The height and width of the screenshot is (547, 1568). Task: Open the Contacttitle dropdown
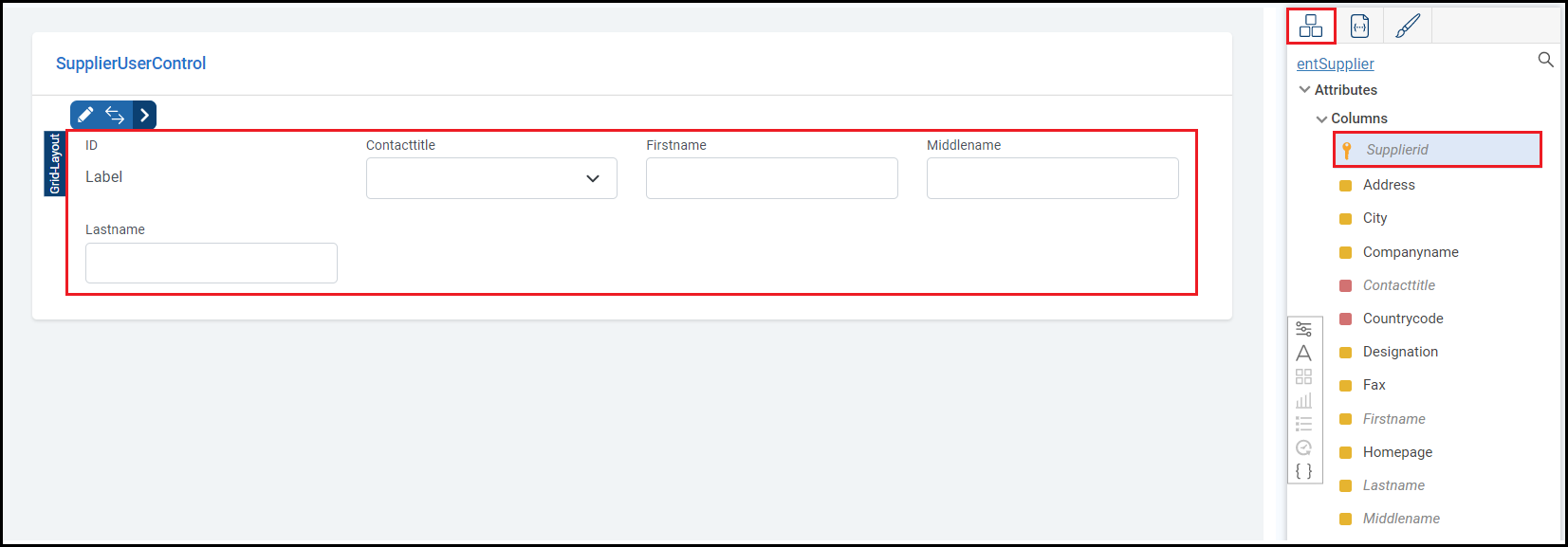pos(491,178)
